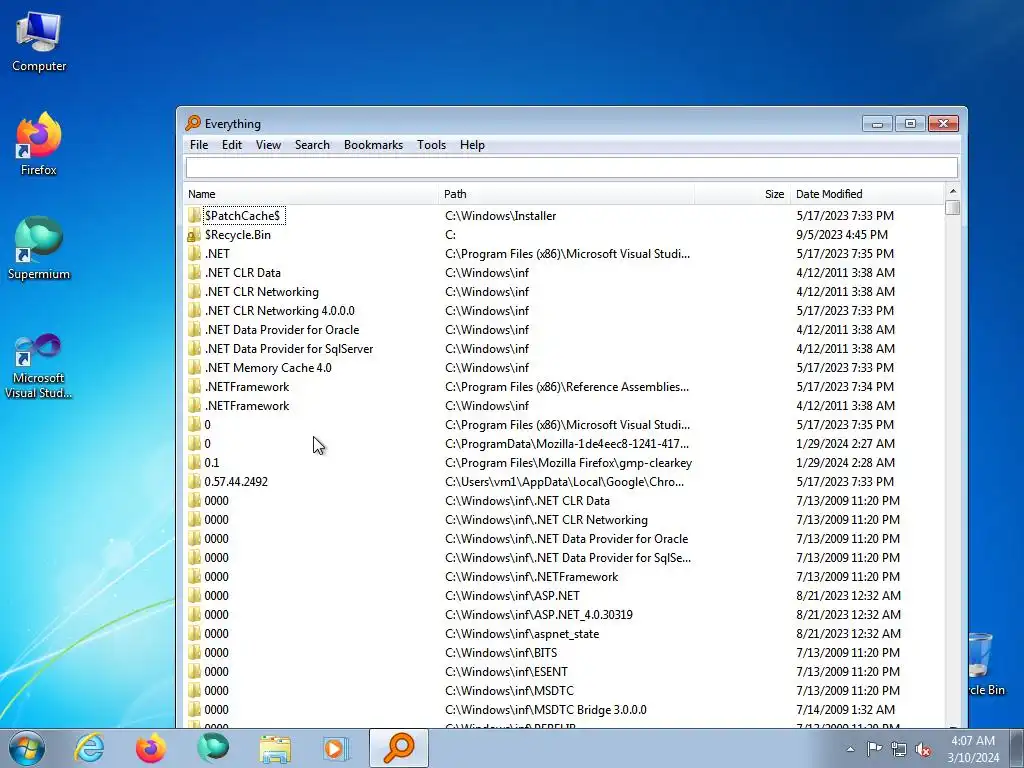Open the Tools menu
This screenshot has width=1024, height=768.
click(x=431, y=145)
